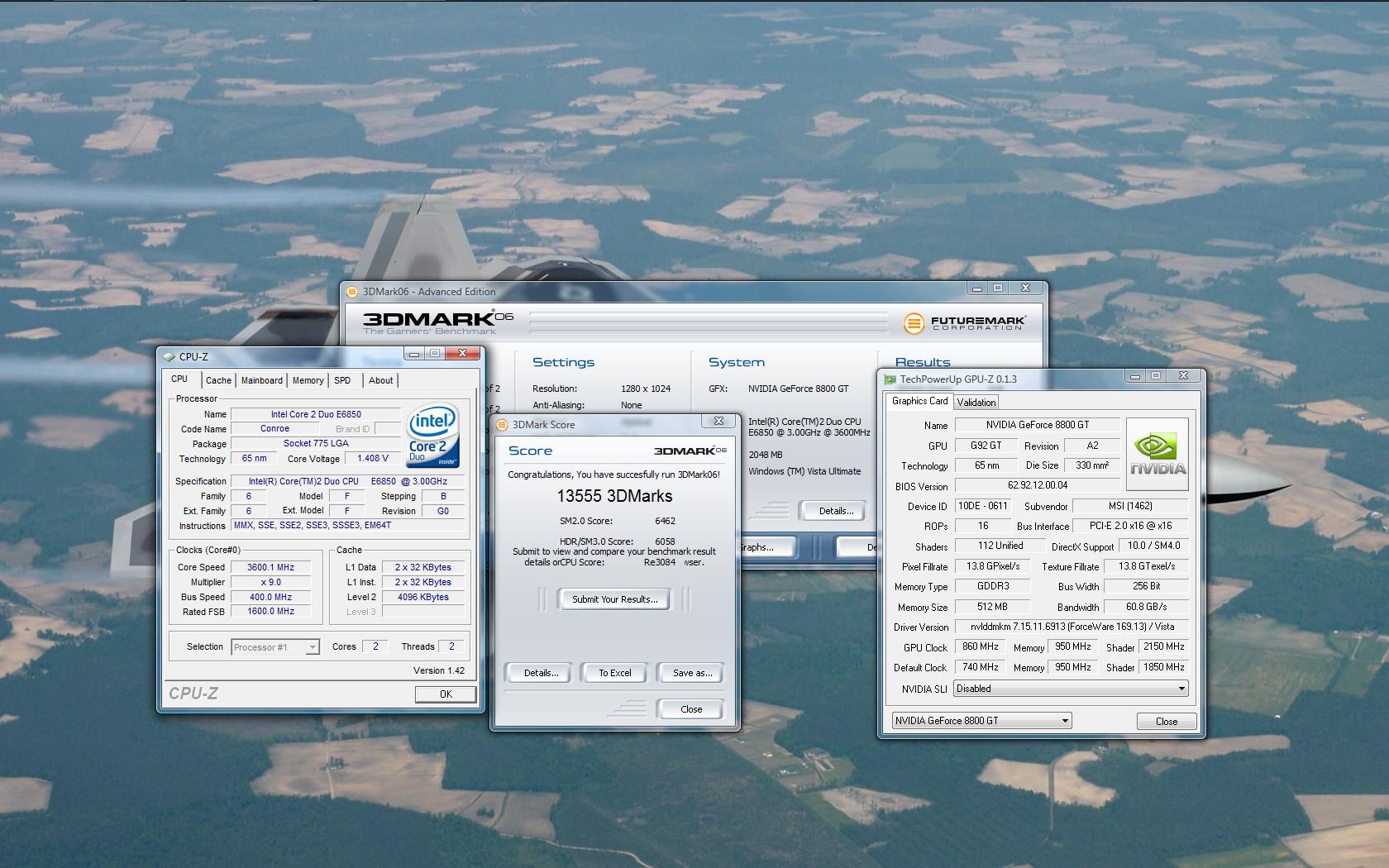This screenshot has height=868, width=1389.
Task: Click the 13555 3DMarks score text
Action: tap(614, 496)
